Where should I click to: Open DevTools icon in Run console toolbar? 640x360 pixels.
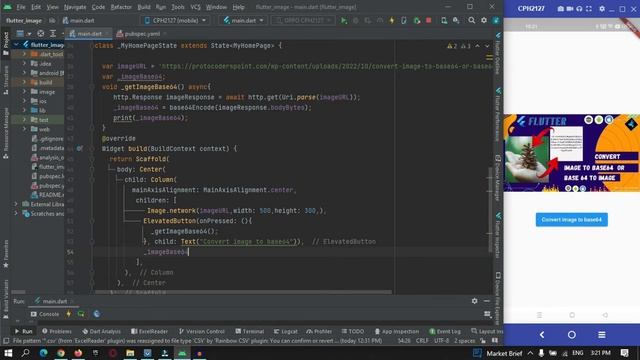(97, 314)
